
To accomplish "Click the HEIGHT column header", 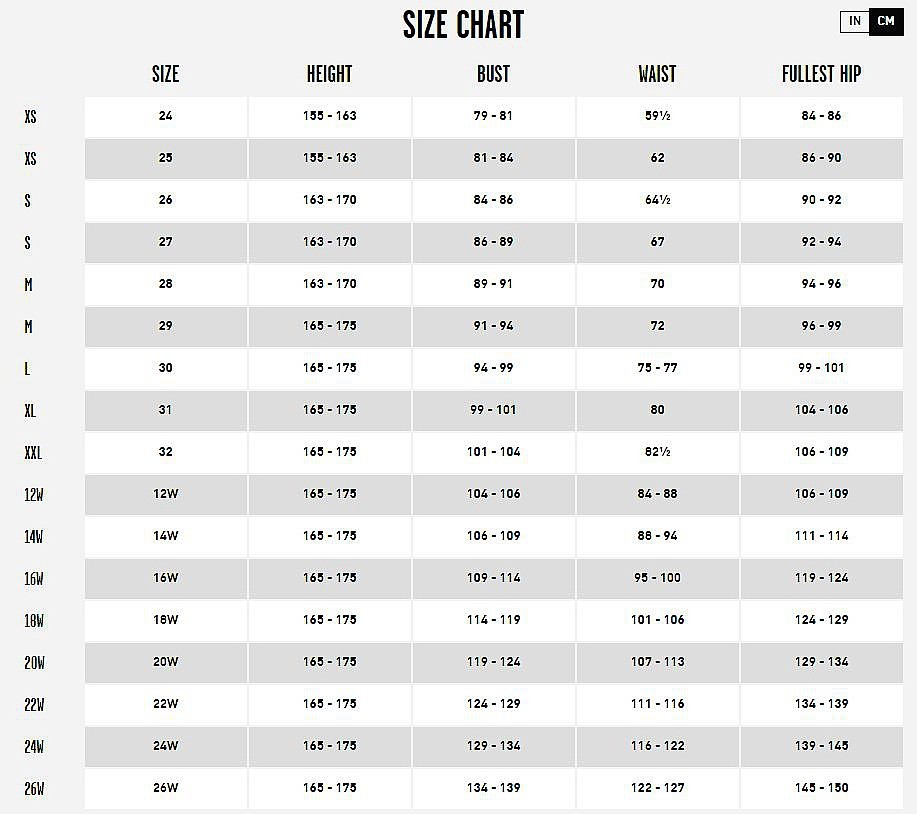I will 329,74.
